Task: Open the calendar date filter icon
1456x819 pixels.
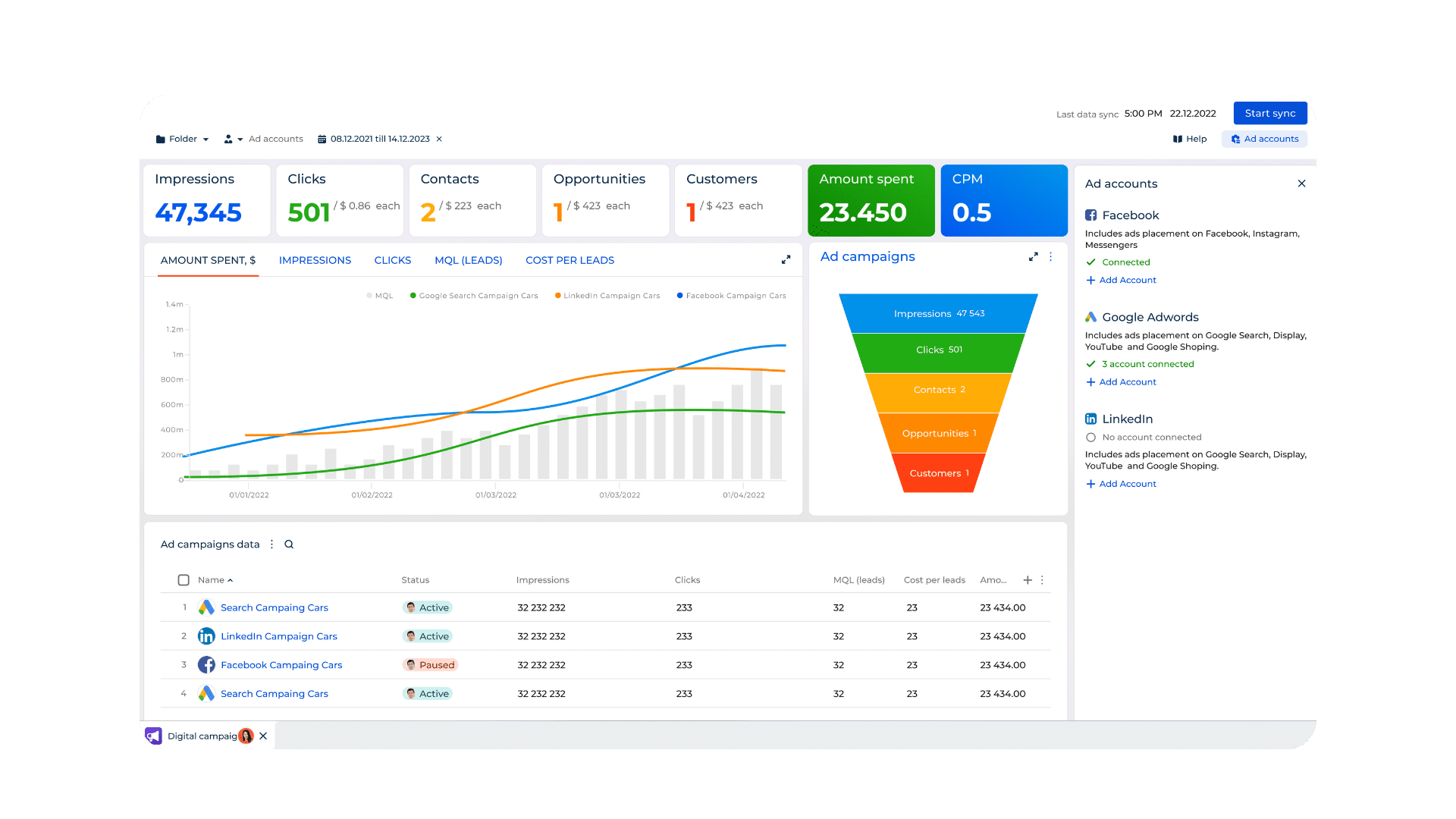Action: tap(322, 139)
